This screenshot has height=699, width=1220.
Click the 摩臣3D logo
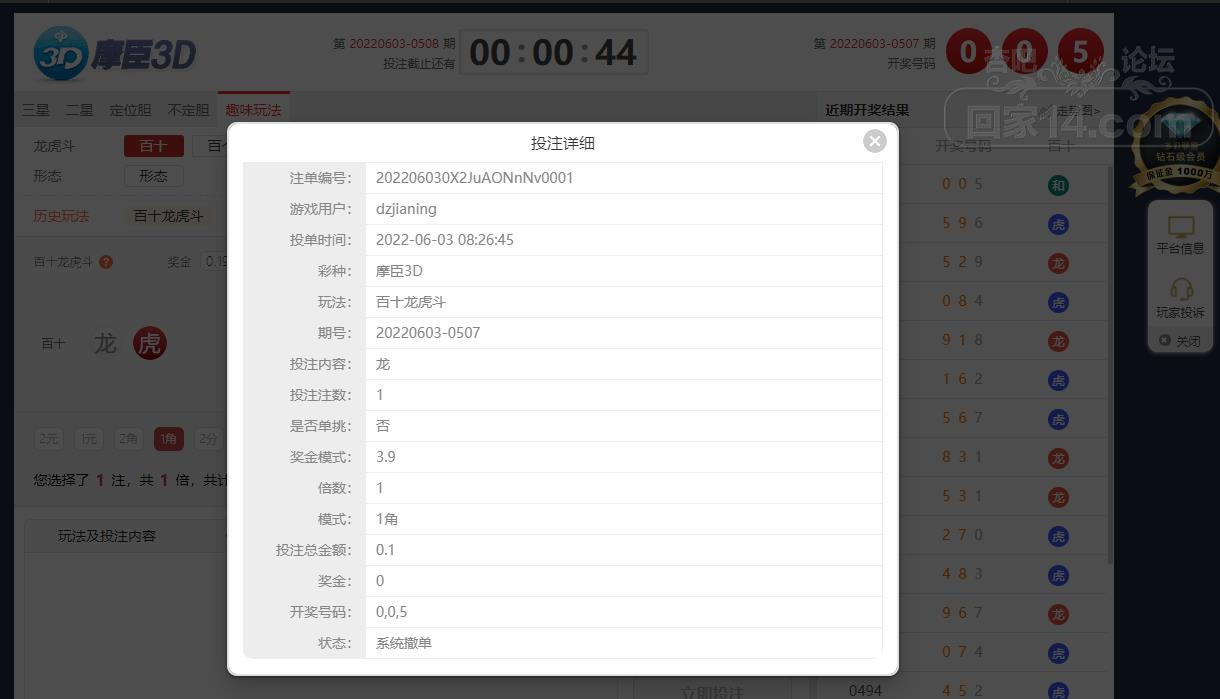click(115, 53)
